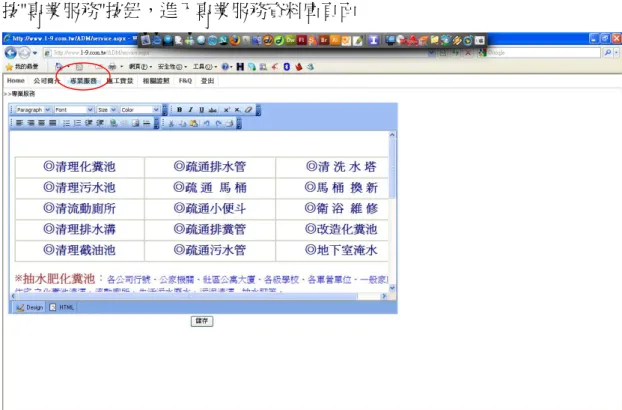Open the 公司簡介 menu item
The image size is (622, 410).
tap(46, 80)
